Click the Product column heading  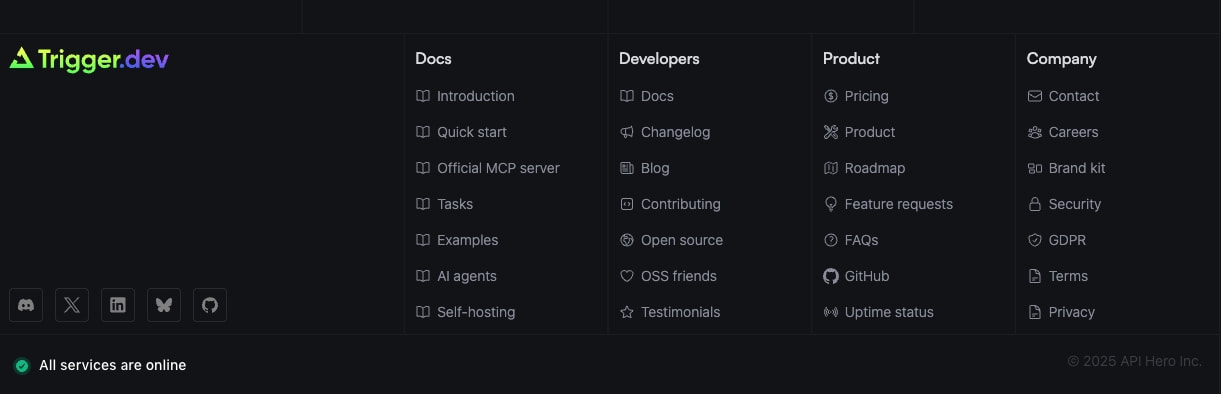851,59
